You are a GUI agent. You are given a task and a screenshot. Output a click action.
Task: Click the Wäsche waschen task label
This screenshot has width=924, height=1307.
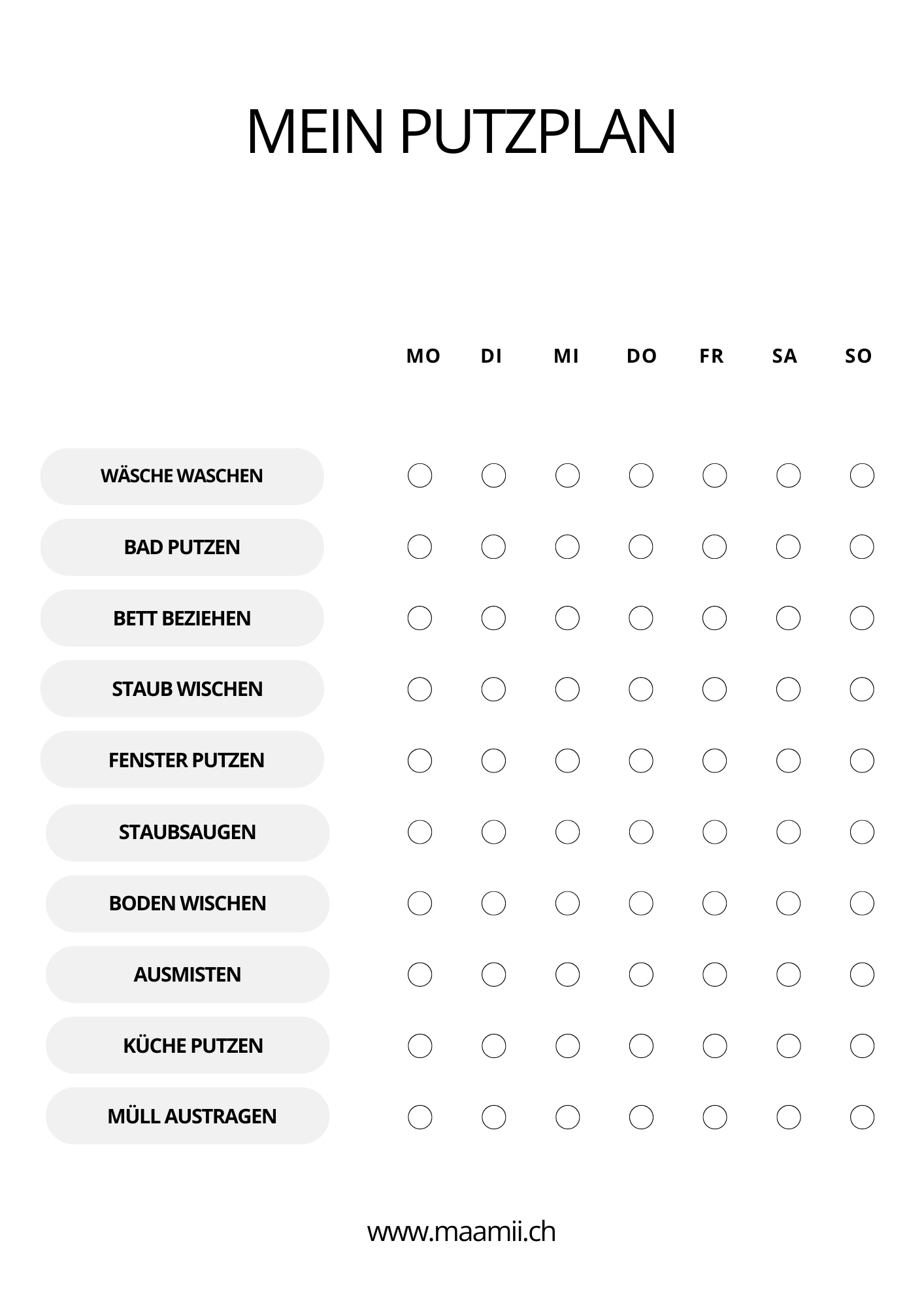[x=182, y=476]
